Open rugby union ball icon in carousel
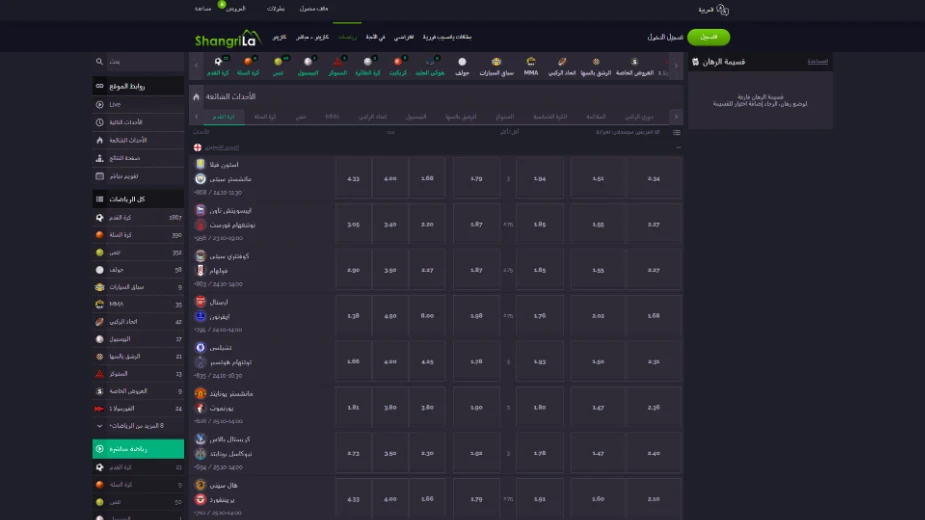 [x=562, y=61]
